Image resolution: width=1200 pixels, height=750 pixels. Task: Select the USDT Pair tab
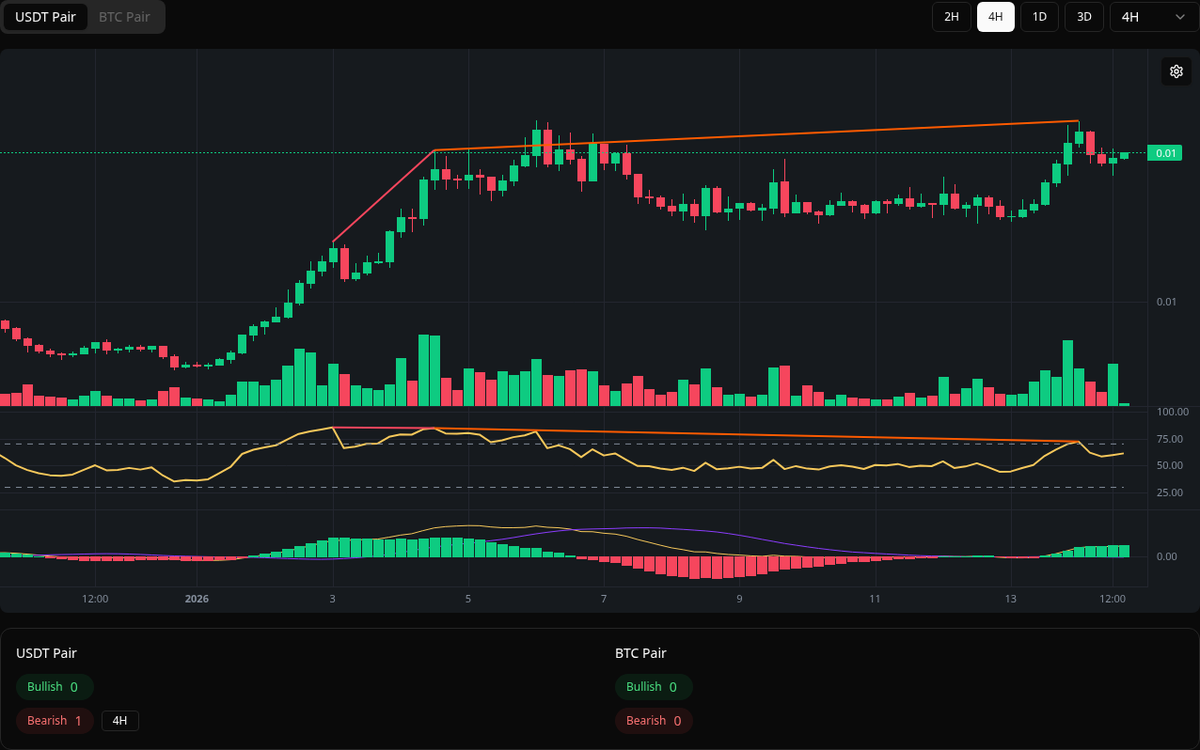tap(45, 17)
